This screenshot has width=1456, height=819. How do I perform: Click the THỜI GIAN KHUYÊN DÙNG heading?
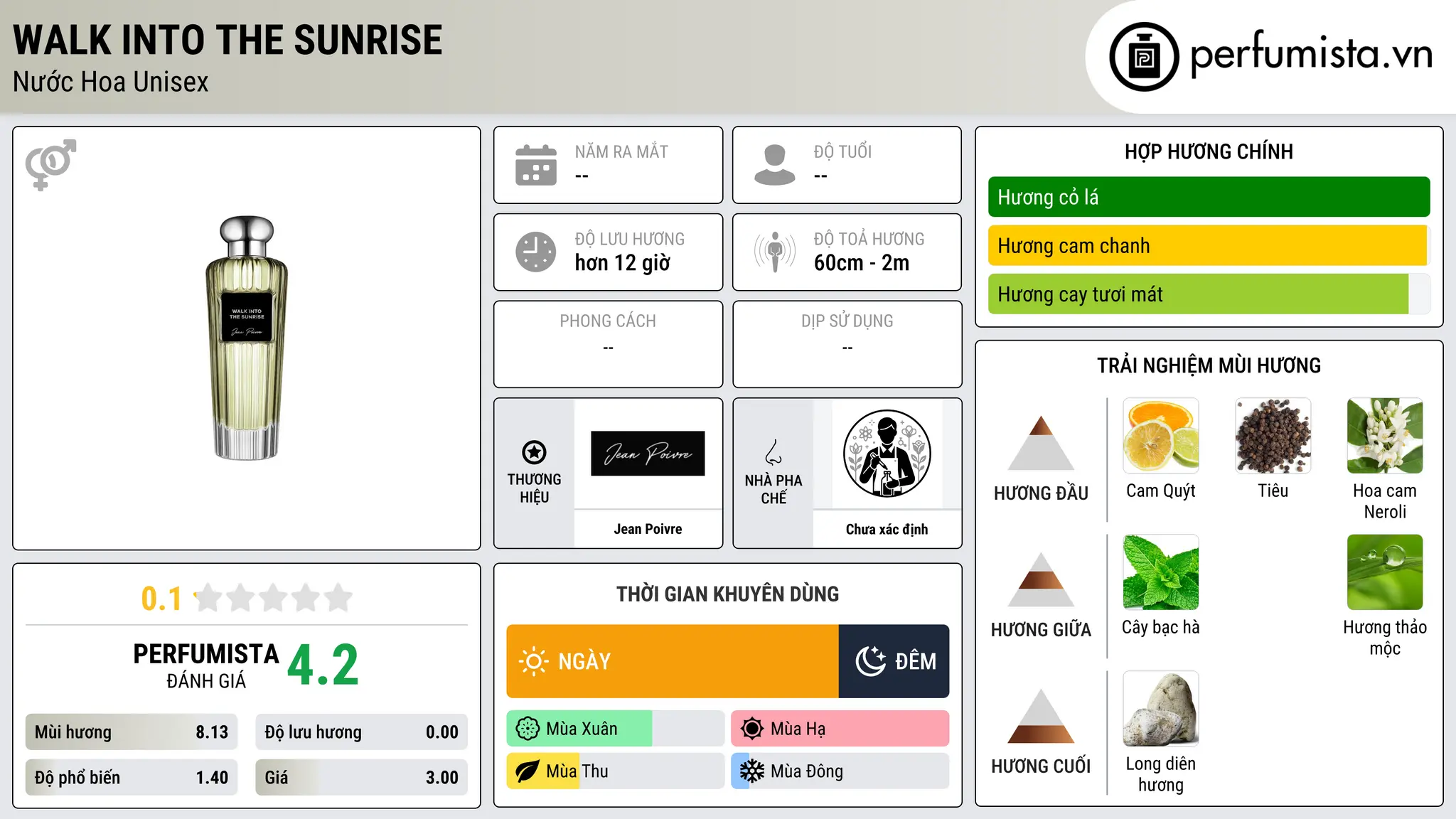(728, 594)
